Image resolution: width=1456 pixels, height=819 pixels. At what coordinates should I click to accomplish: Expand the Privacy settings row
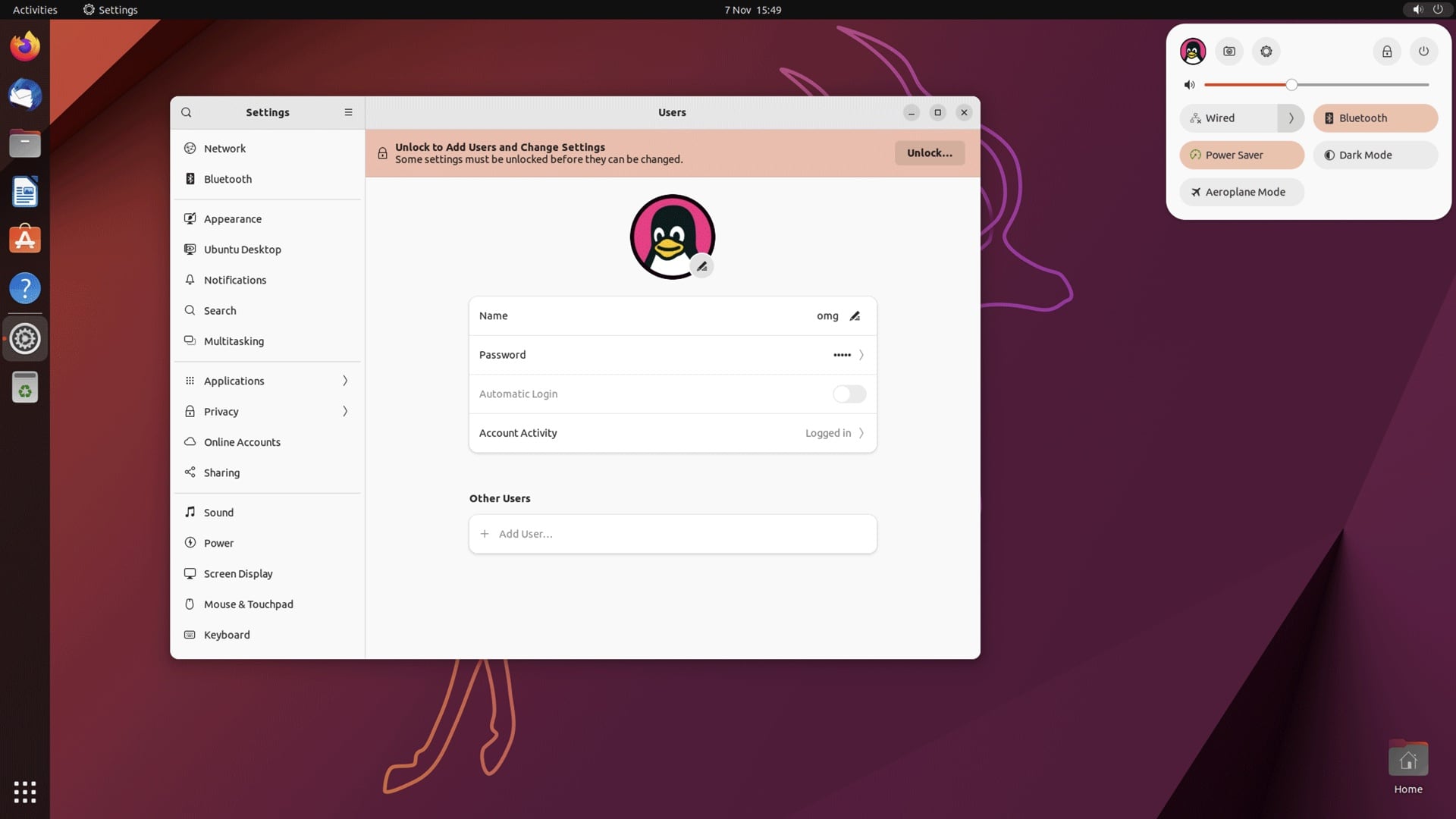268,412
